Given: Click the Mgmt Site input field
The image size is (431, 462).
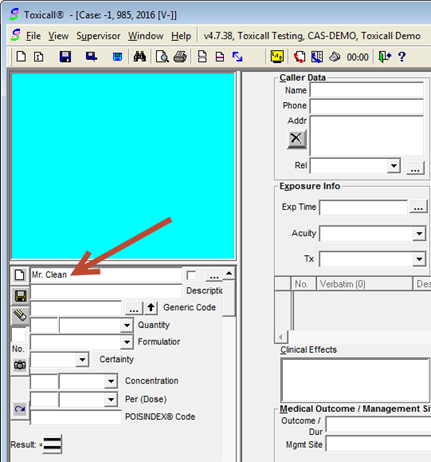Looking at the screenshot, I should point(378,444).
